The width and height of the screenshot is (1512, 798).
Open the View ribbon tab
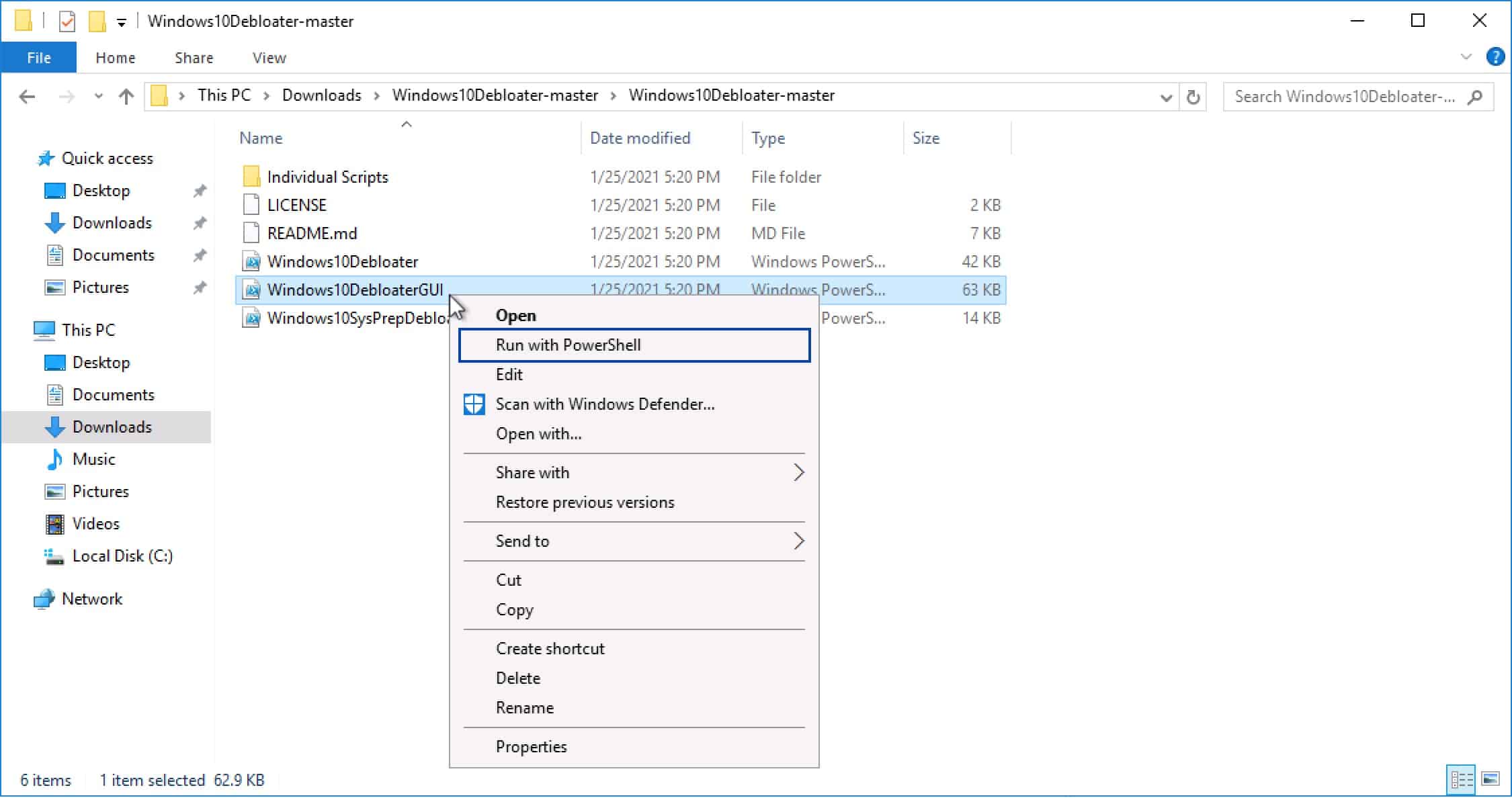click(269, 58)
